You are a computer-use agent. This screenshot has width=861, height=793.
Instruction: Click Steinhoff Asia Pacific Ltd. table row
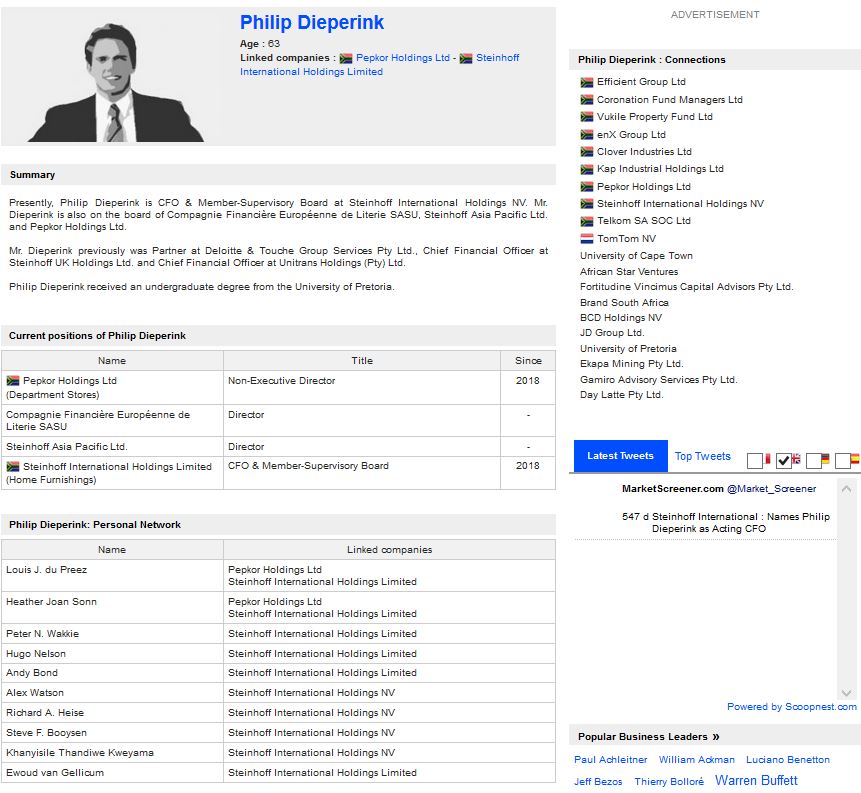click(x=278, y=447)
